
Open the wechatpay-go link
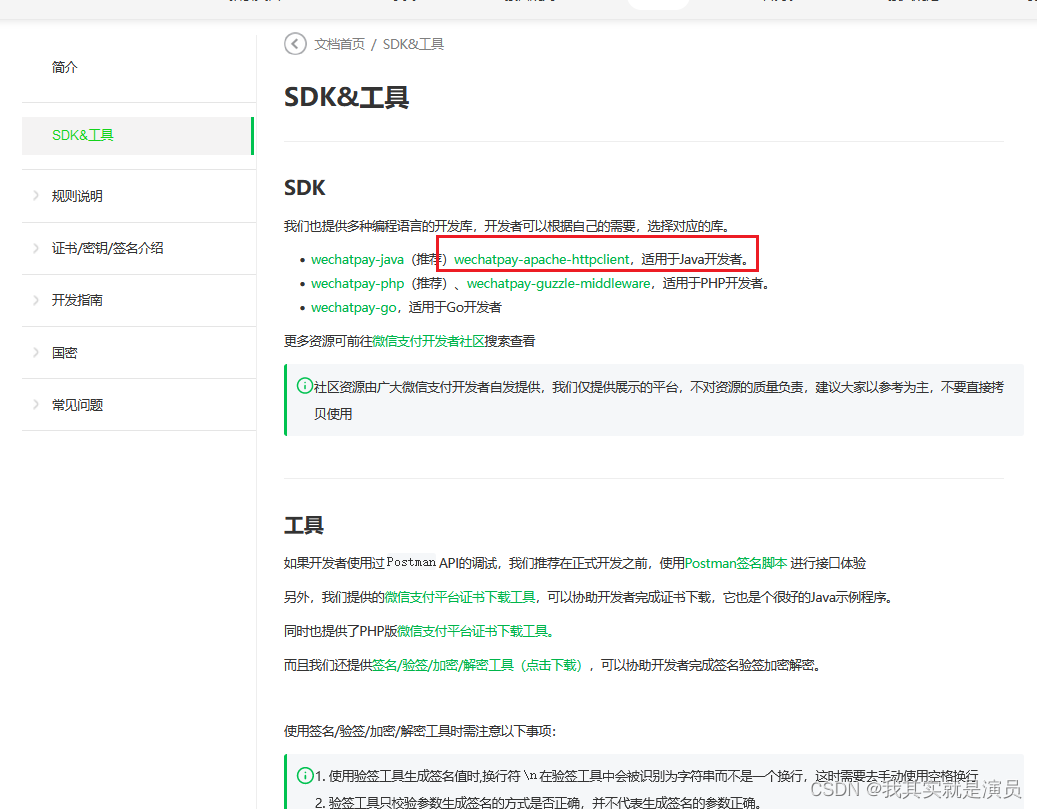coord(354,308)
